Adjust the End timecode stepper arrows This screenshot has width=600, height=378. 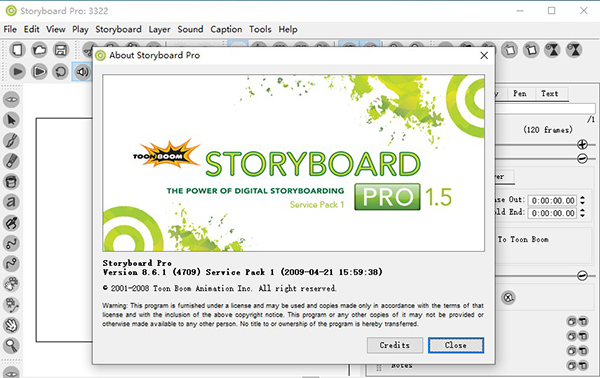[582, 213]
